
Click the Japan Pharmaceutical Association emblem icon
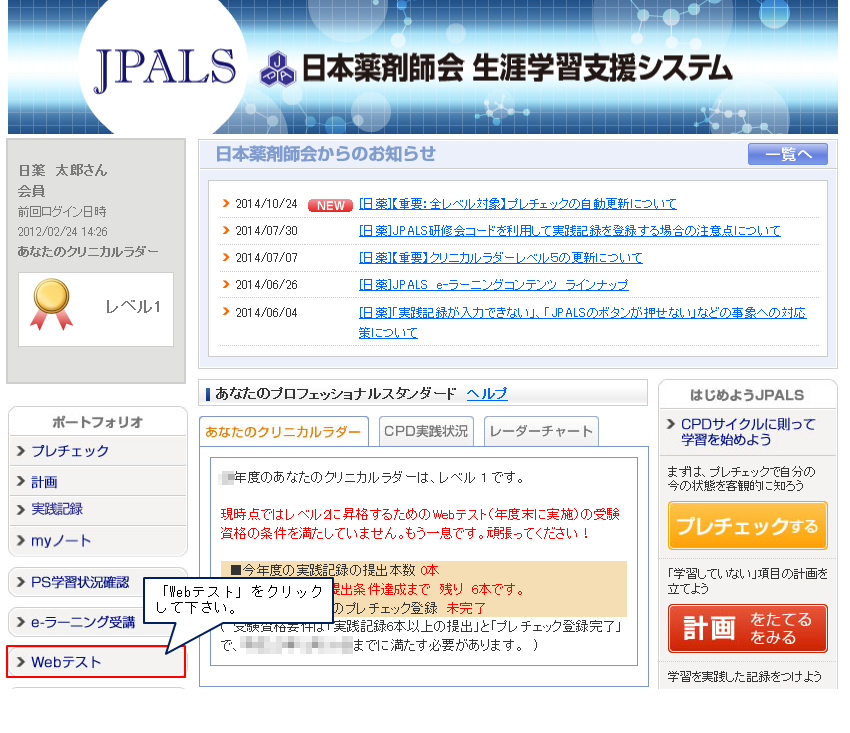[x=278, y=69]
